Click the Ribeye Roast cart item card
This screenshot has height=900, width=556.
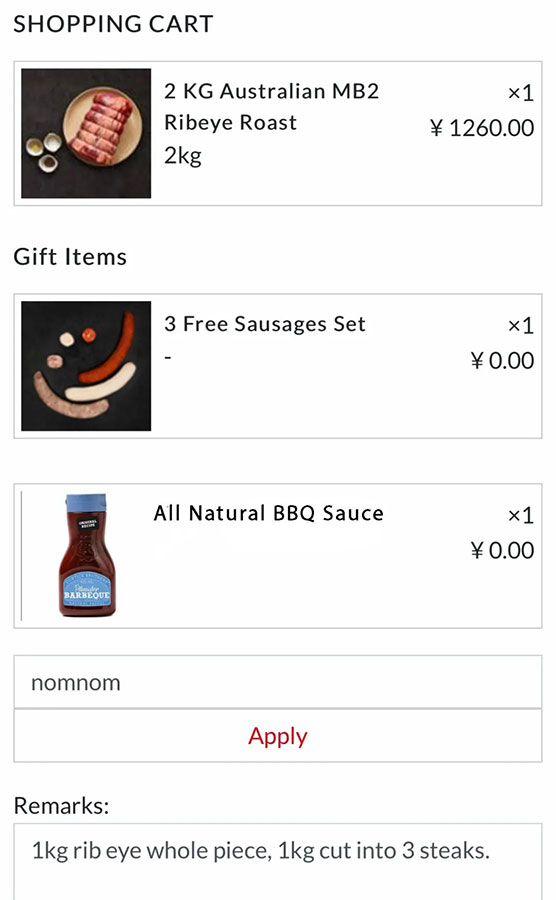pyautogui.click(x=278, y=133)
